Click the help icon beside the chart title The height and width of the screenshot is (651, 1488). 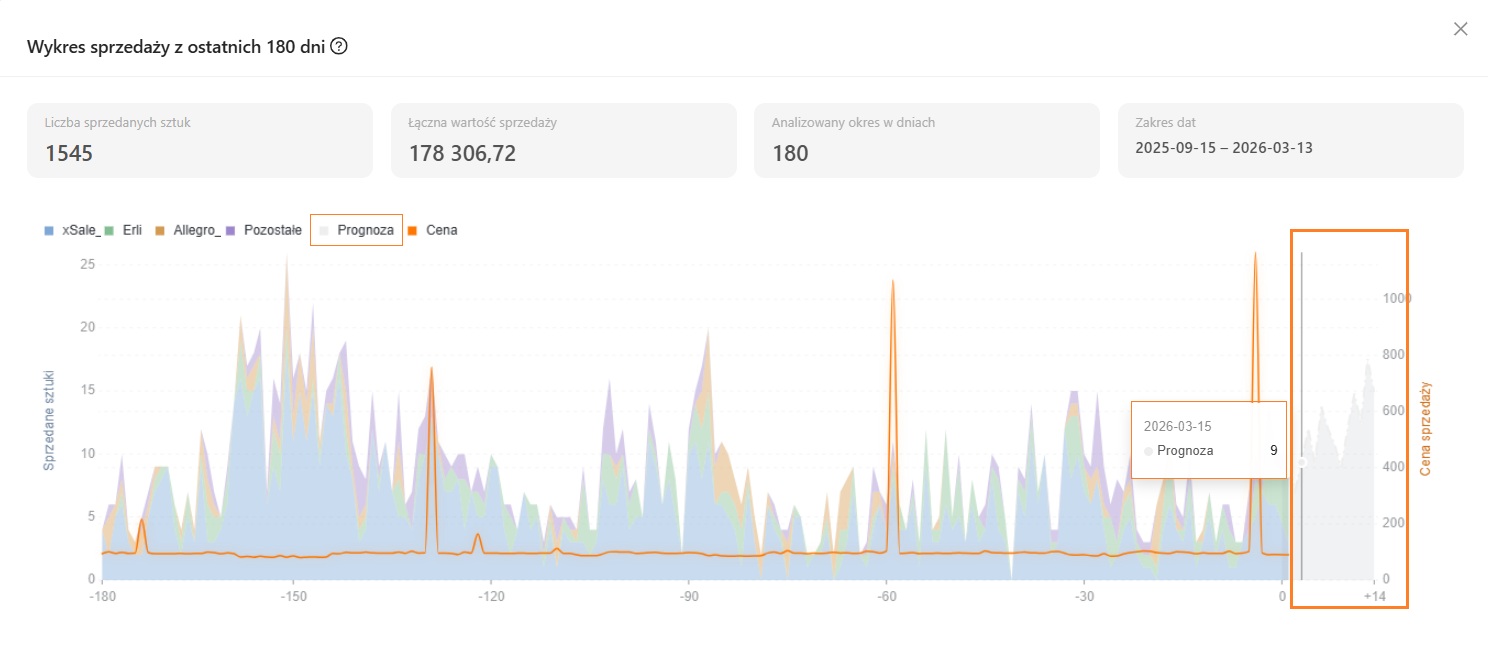(339, 47)
